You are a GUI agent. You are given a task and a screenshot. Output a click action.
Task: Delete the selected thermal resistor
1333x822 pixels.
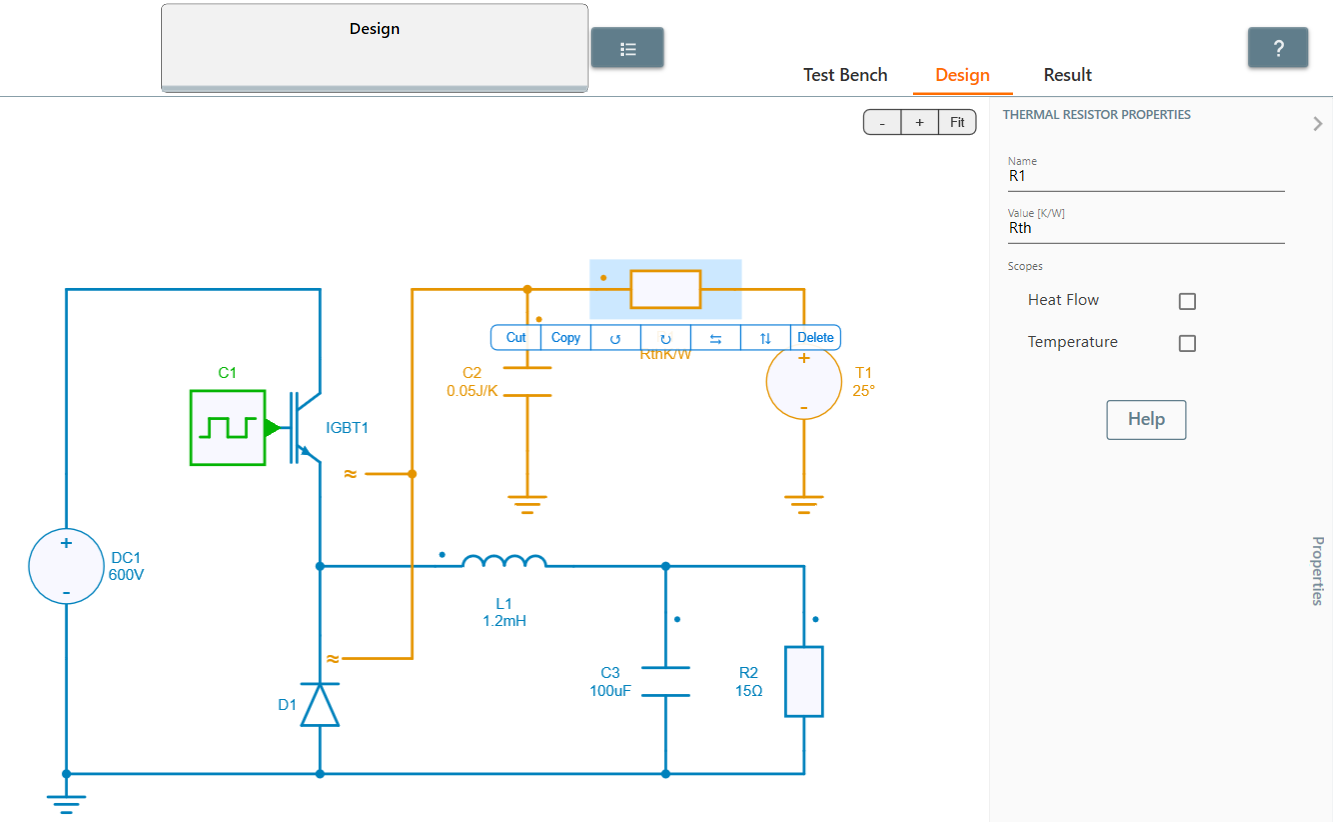point(815,338)
